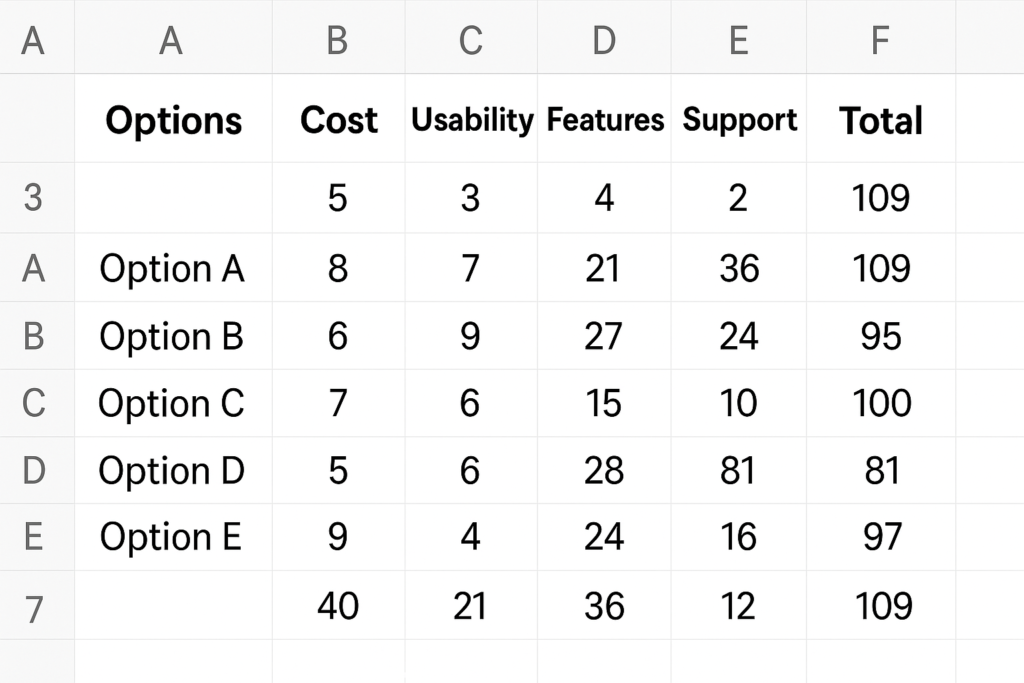Select Option D's Features value 28

pos(605,470)
